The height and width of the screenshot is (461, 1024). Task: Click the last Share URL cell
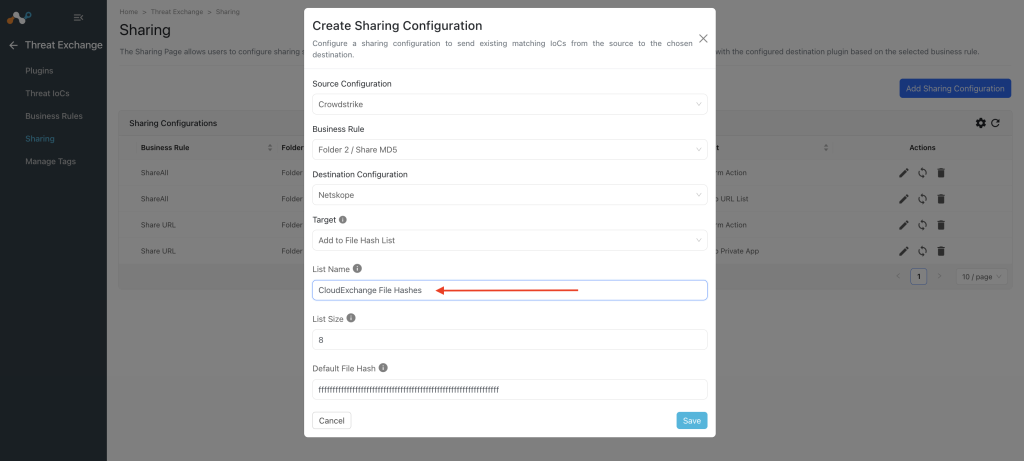158,251
